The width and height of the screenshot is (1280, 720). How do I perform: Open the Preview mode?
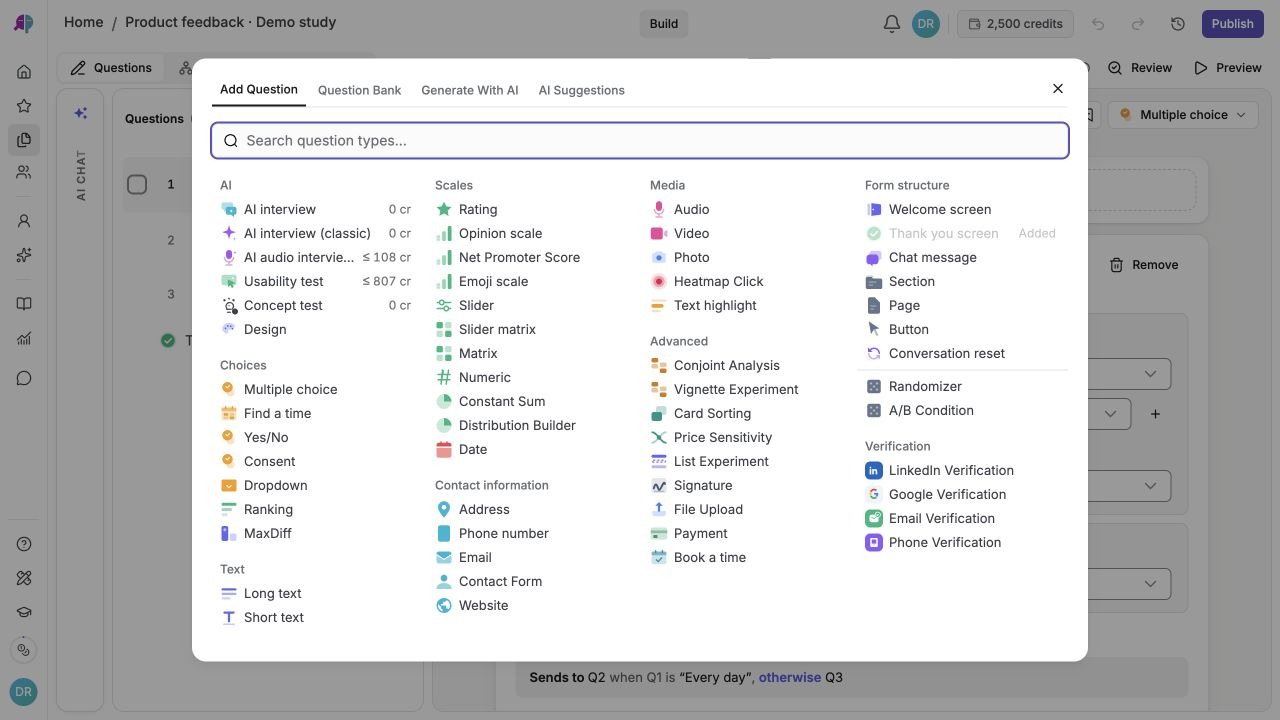(1228, 68)
